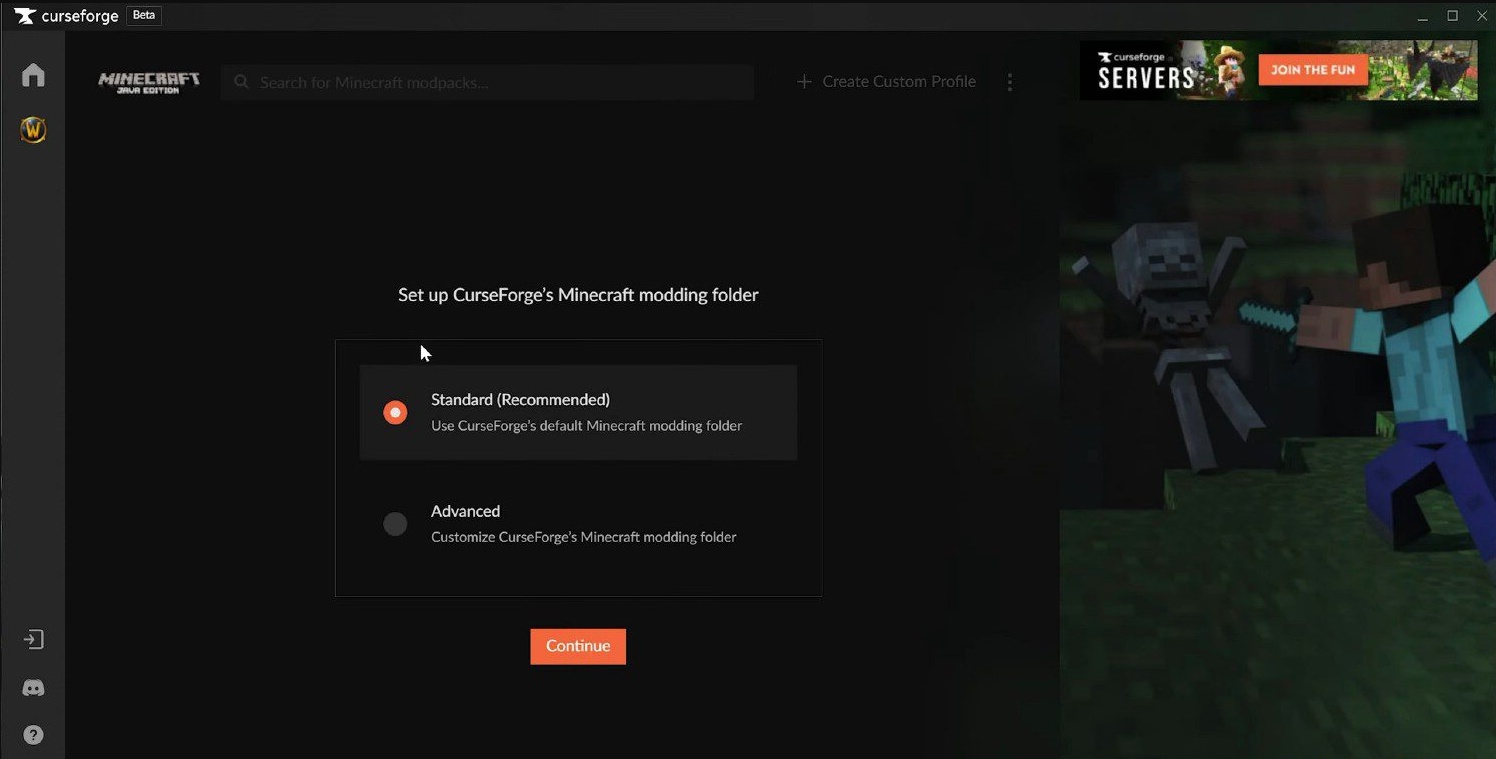This screenshot has width=1496, height=759.
Task: Click the Beta badge in title bar
Action: (x=144, y=16)
